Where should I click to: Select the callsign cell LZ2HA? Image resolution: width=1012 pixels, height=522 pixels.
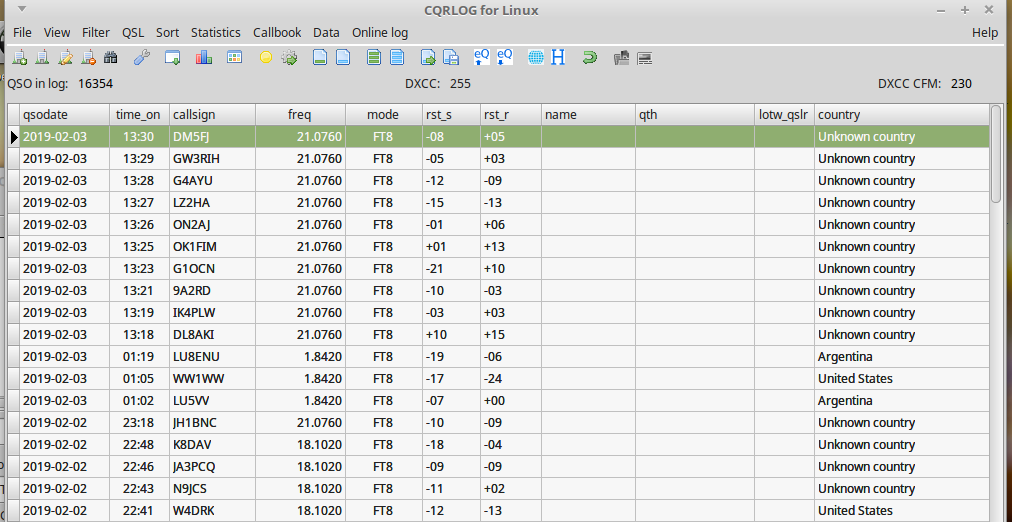[x=212, y=203]
